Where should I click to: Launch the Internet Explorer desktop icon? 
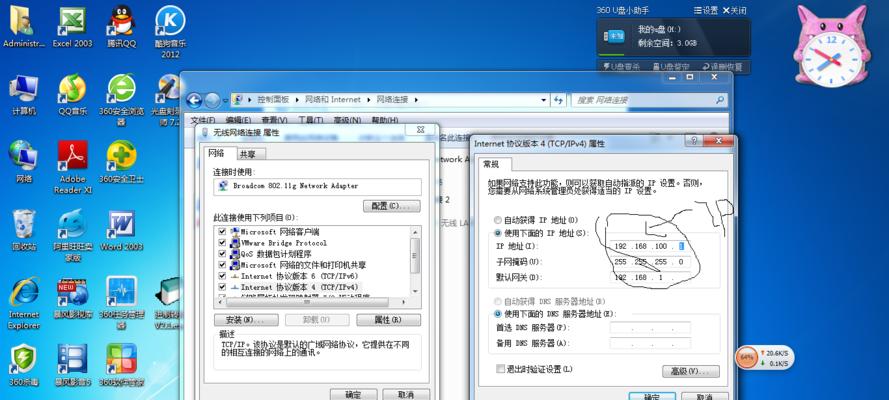23,303
